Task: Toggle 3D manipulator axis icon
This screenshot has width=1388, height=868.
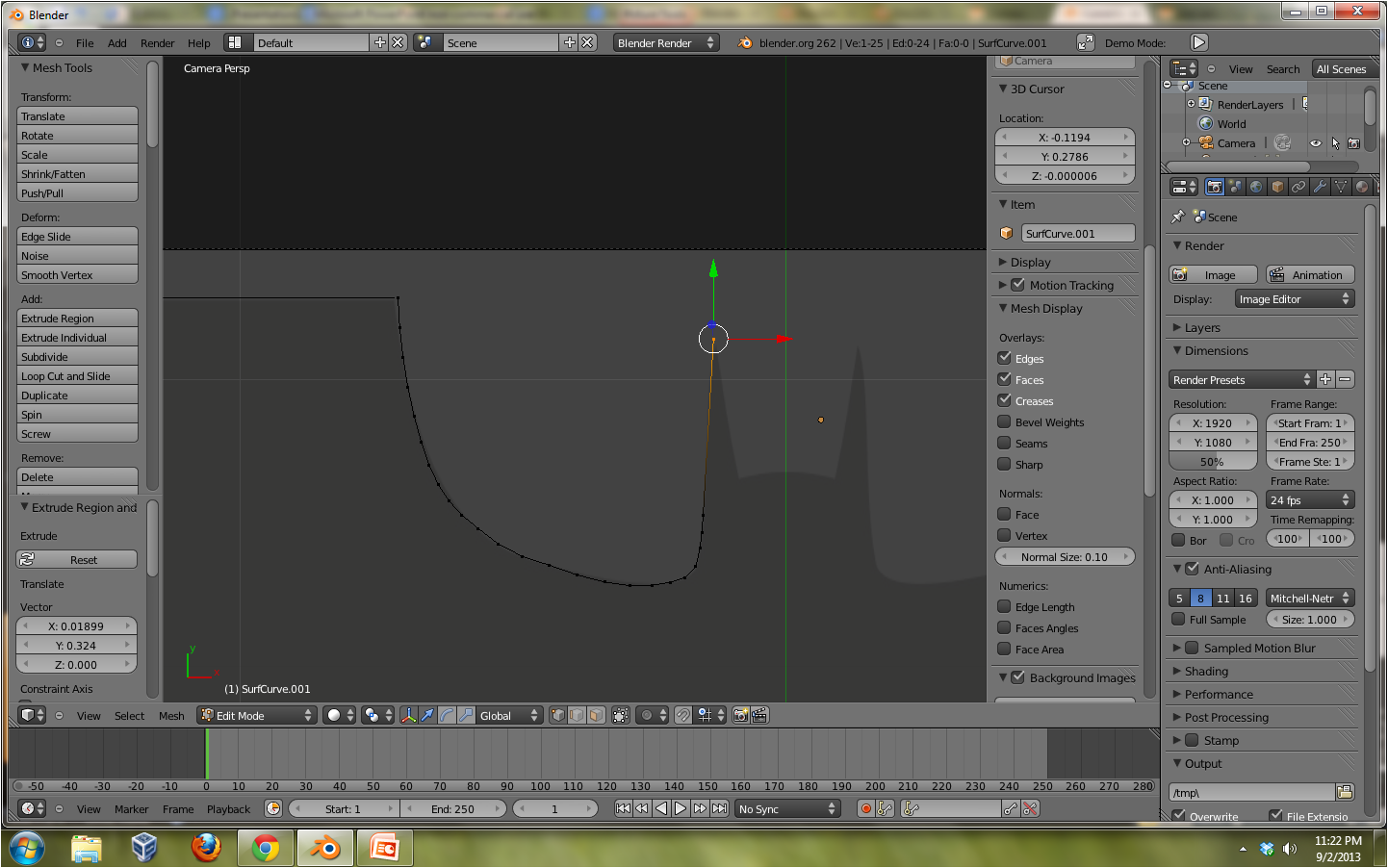Action: (x=409, y=715)
